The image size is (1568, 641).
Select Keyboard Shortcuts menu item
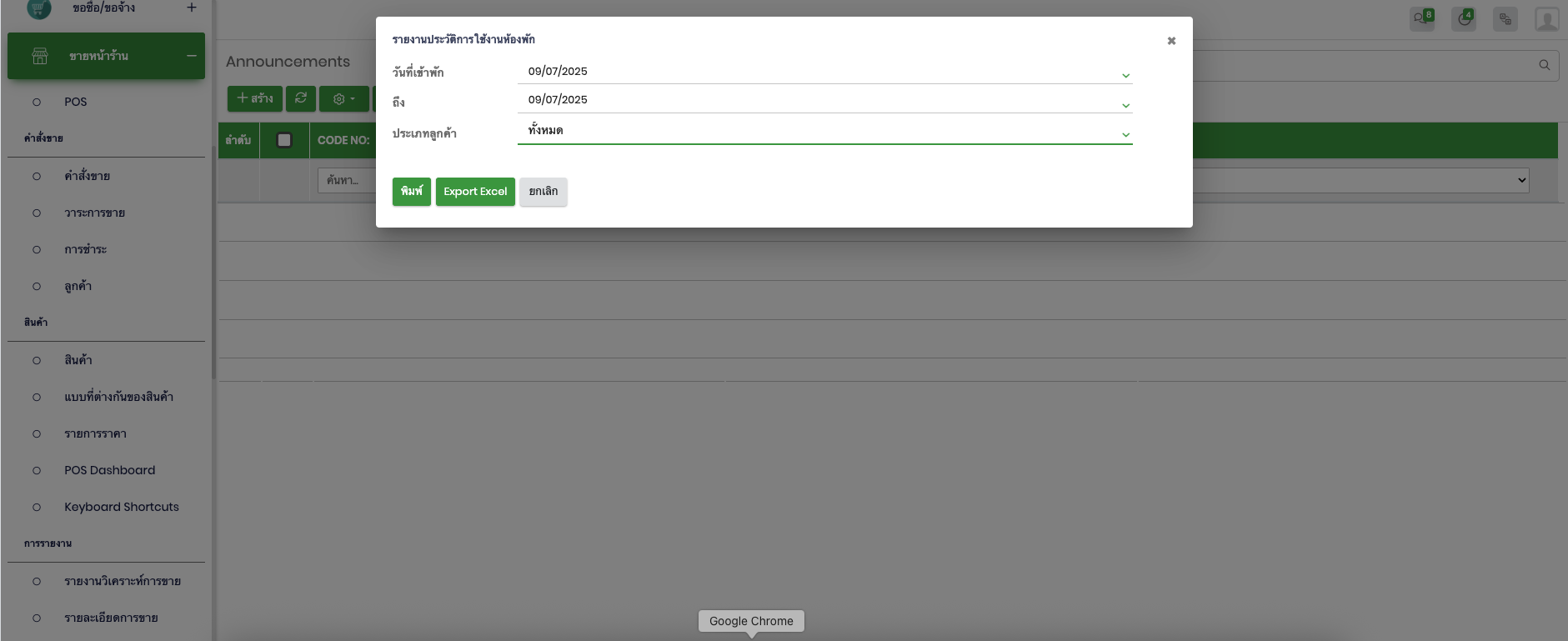pyautogui.click(x=121, y=507)
